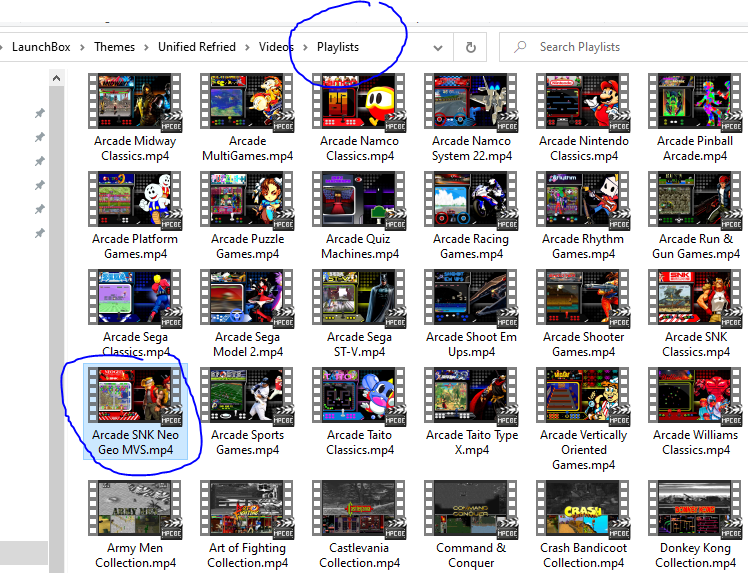The width and height of the screenshot is (748, 573).
Task: Click Arcade Puzzle Games.mp4 video icon
Action: pyautogui.click(x=247, y=199)
